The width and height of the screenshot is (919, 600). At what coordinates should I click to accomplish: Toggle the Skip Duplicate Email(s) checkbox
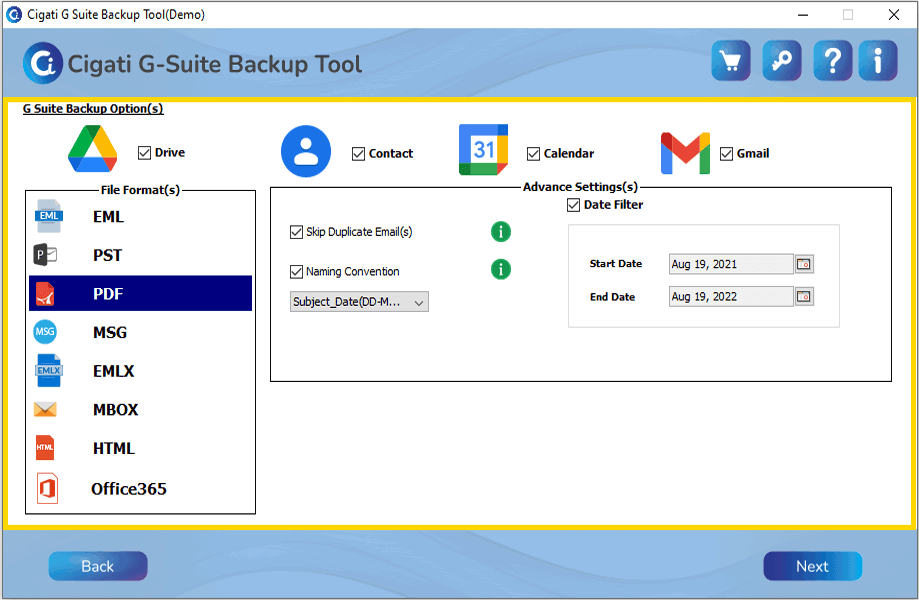pyautogui.click(x=296, y=232)
